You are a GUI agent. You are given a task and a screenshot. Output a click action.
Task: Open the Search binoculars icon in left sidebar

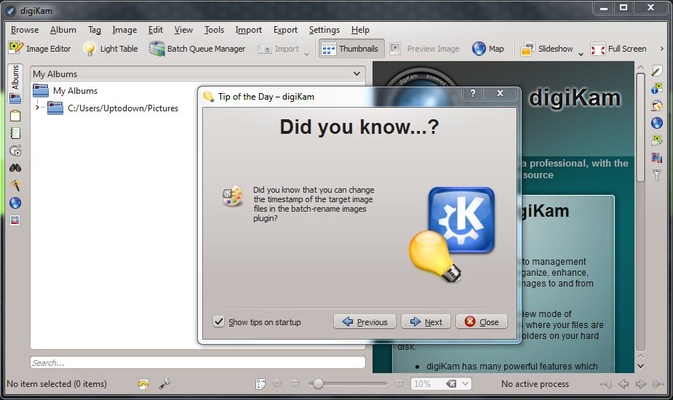pyautogui.click(x=15, y=168)
